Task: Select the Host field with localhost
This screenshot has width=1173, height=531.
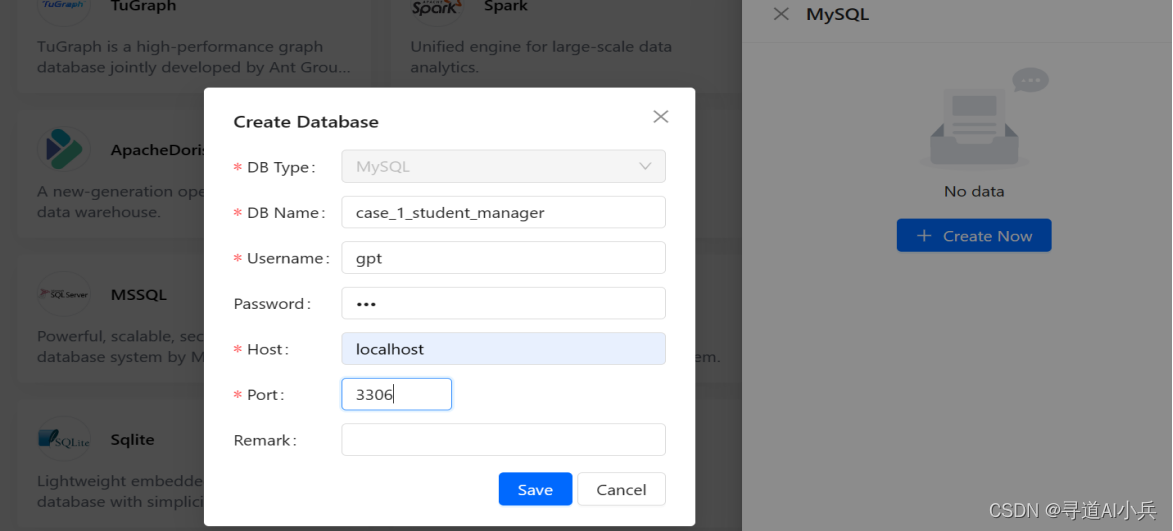Action: (x=503, y=349)
